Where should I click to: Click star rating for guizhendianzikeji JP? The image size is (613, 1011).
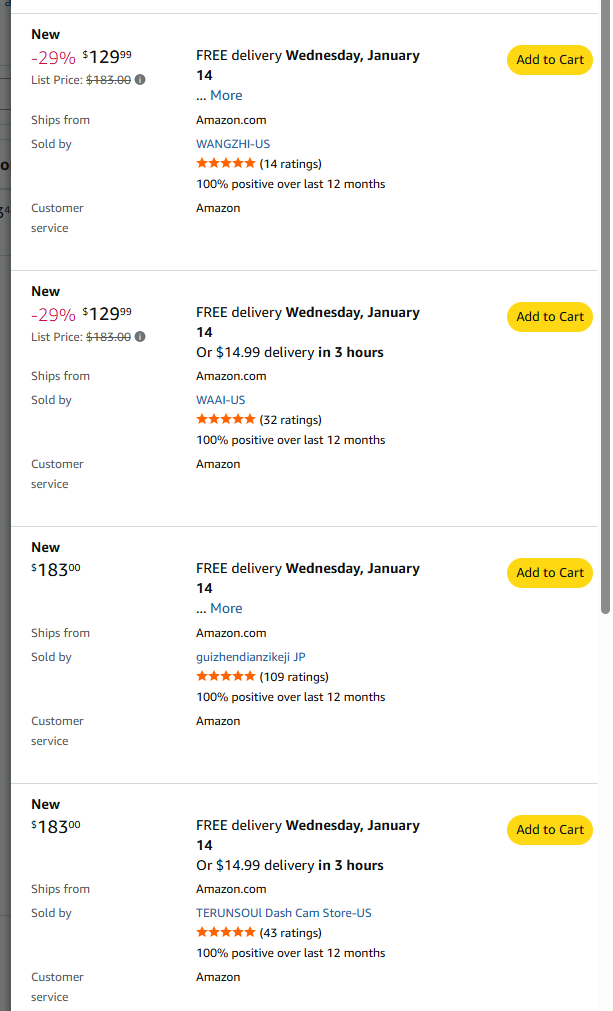(225, 677)
